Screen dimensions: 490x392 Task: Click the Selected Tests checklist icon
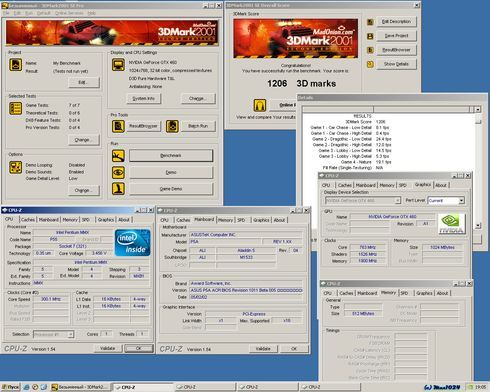coord(15,109)
